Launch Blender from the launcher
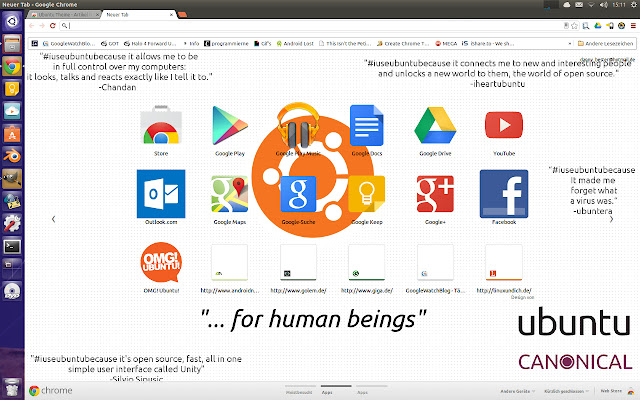The height and width of the screenshot is (400, 640). tap(12, 156)
